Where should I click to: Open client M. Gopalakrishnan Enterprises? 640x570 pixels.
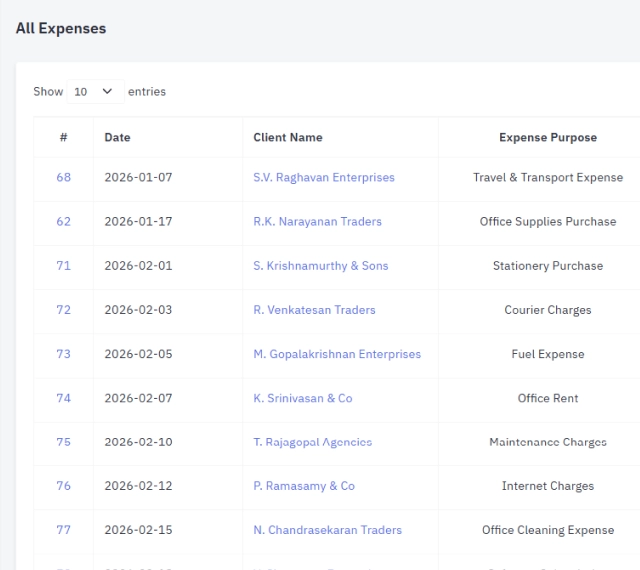pyautogui.click(x=337, y=354)
